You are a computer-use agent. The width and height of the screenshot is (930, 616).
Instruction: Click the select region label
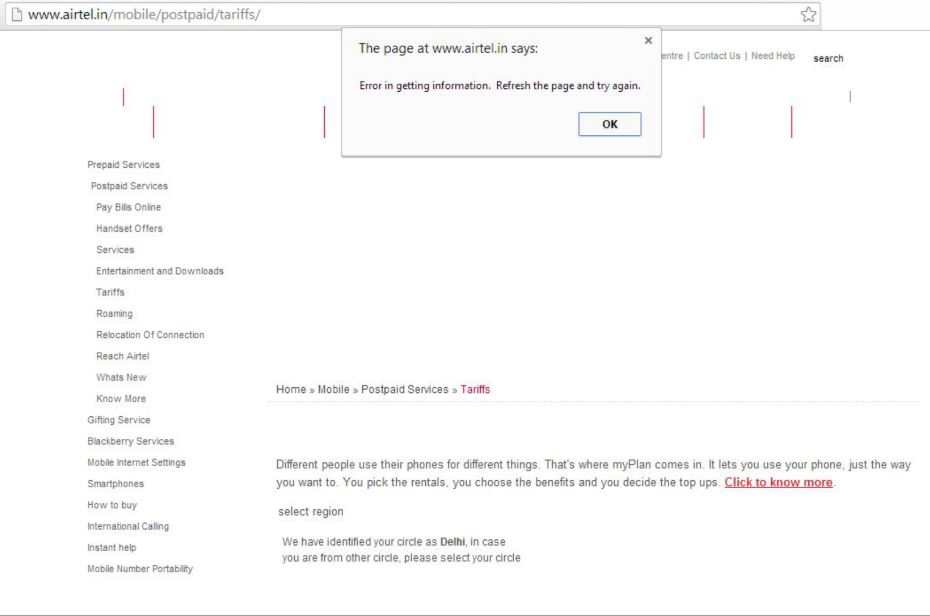(x=311, y=512)
